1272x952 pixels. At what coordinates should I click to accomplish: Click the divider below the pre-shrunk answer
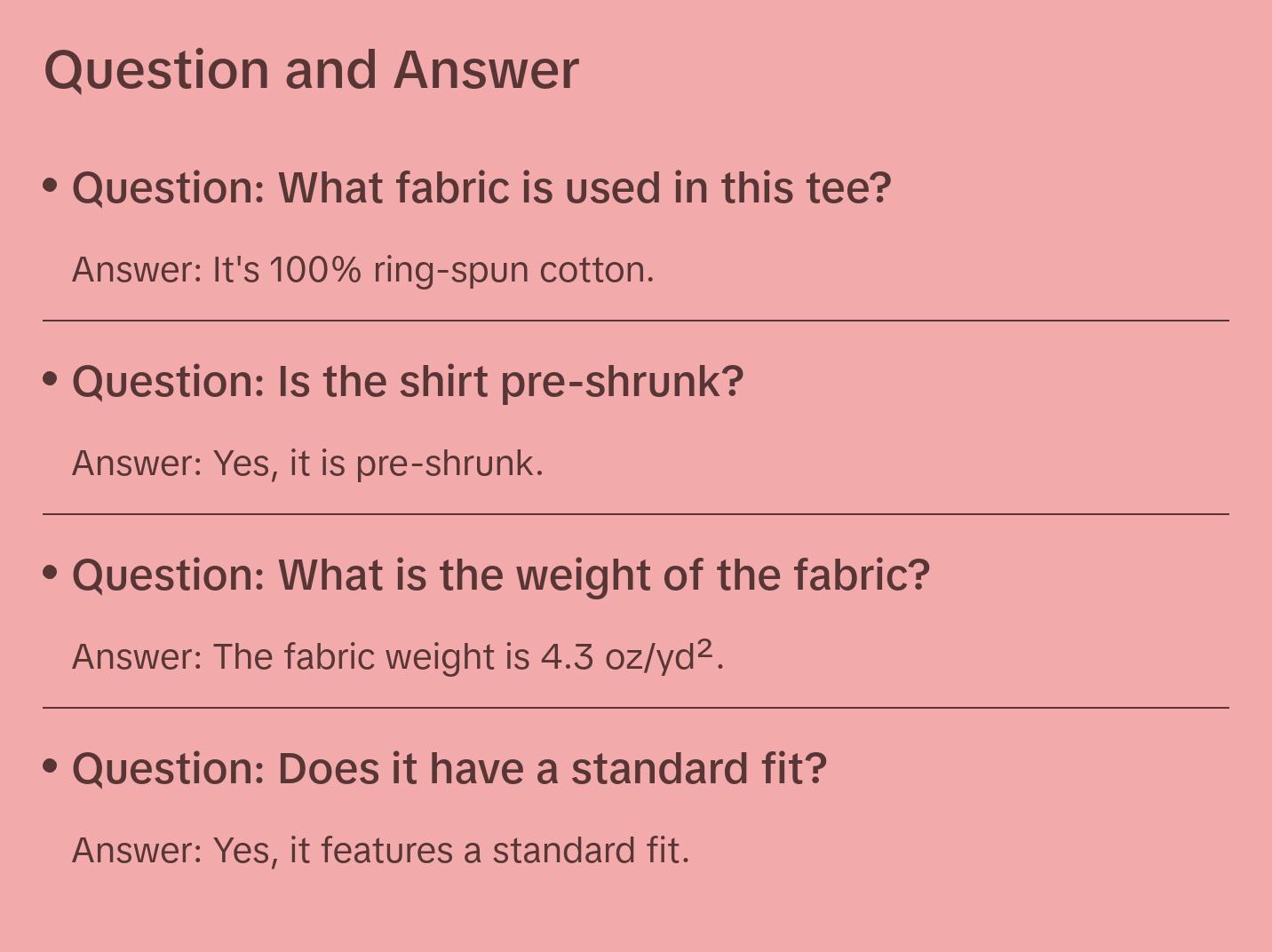tap(636, 514)
